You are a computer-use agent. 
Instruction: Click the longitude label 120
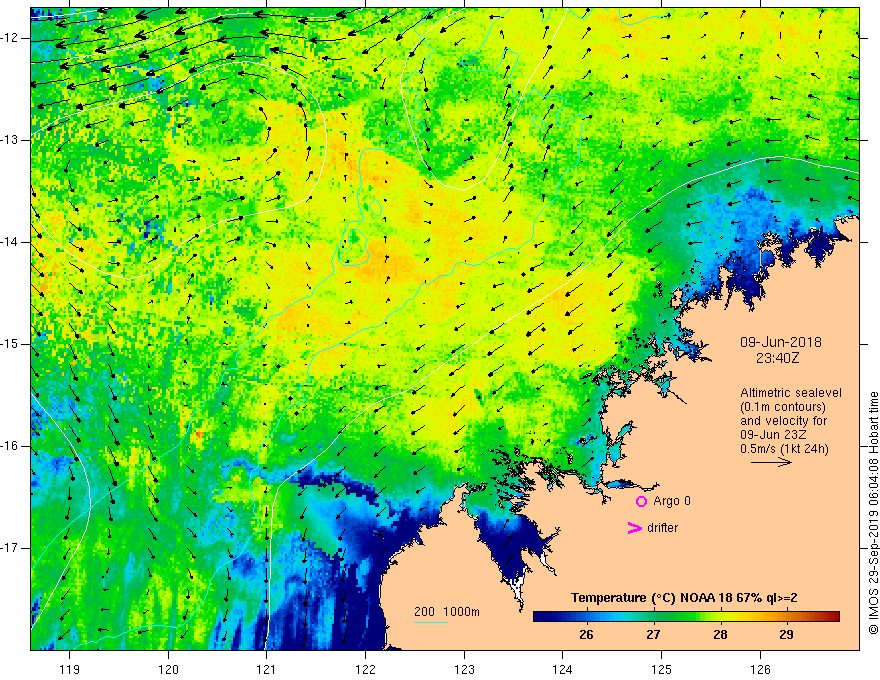168,669
